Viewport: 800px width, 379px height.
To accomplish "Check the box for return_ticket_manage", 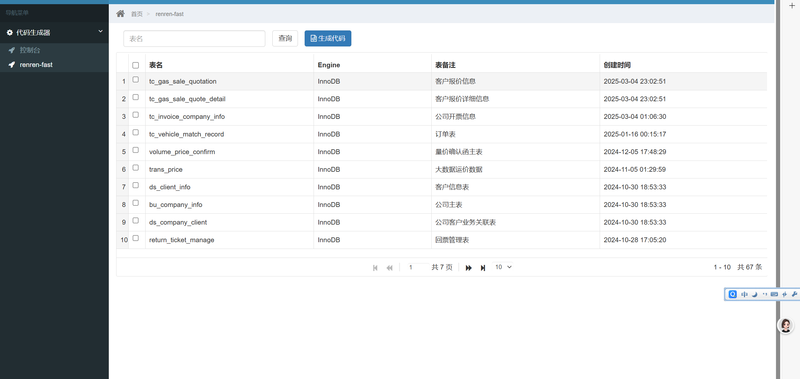I will 136,238.
